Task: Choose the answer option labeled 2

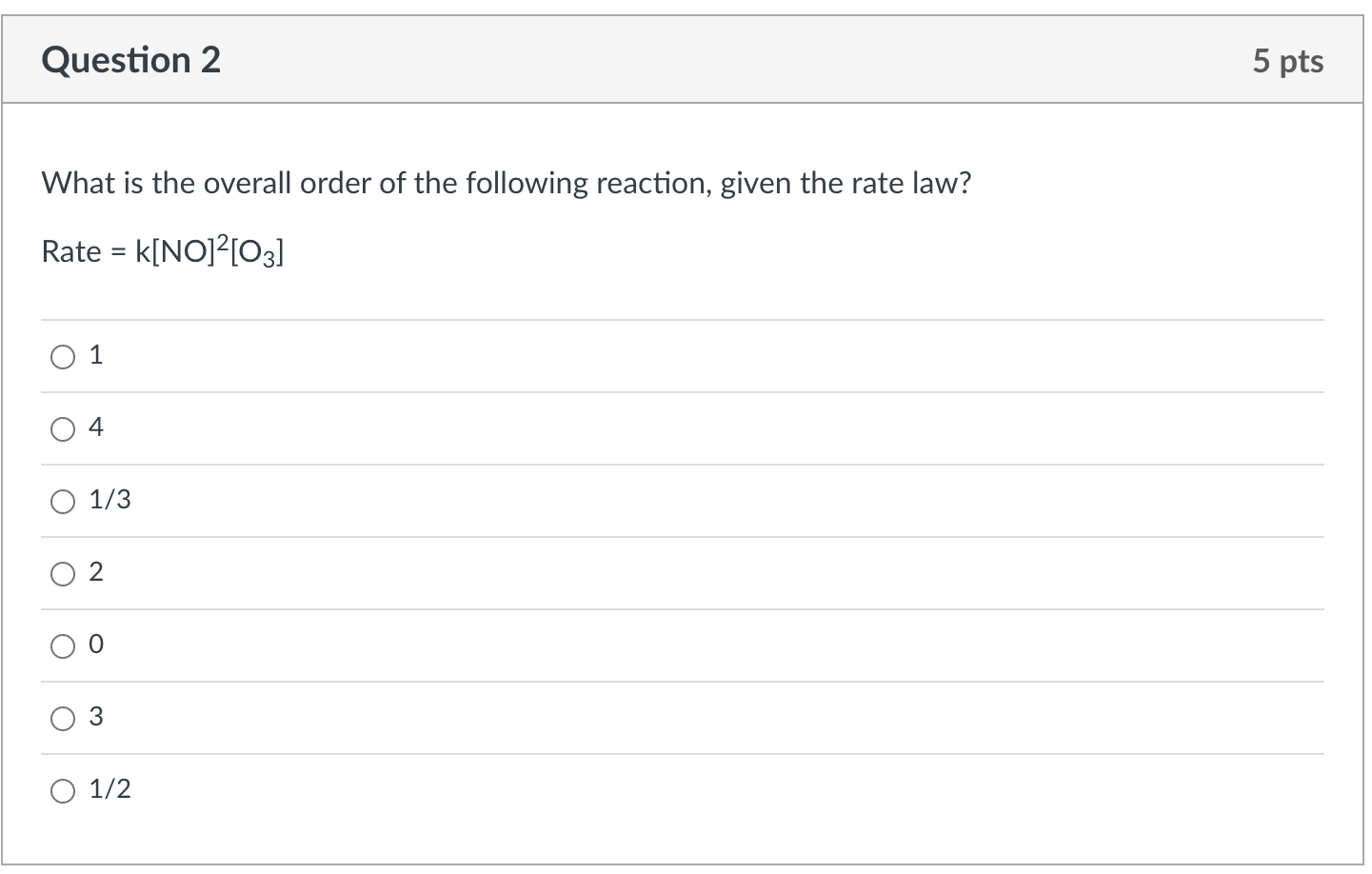Action: point(95,572)
